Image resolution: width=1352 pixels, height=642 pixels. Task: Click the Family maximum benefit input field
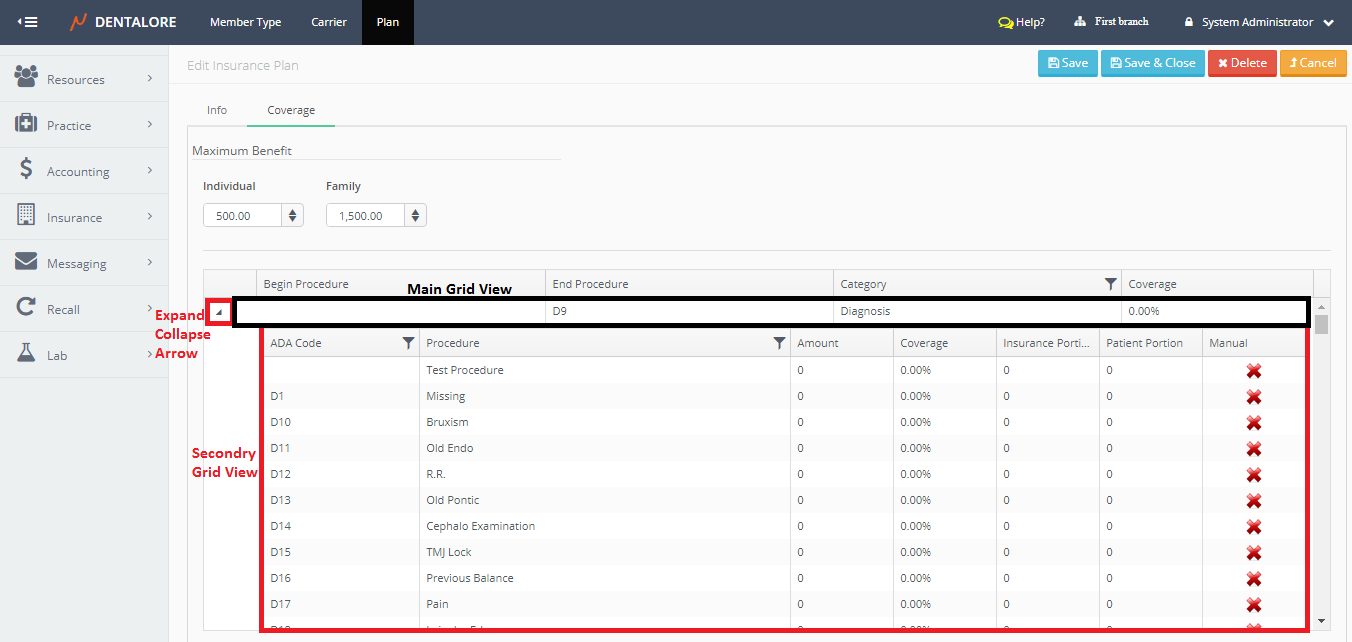(x=365, y=215)
